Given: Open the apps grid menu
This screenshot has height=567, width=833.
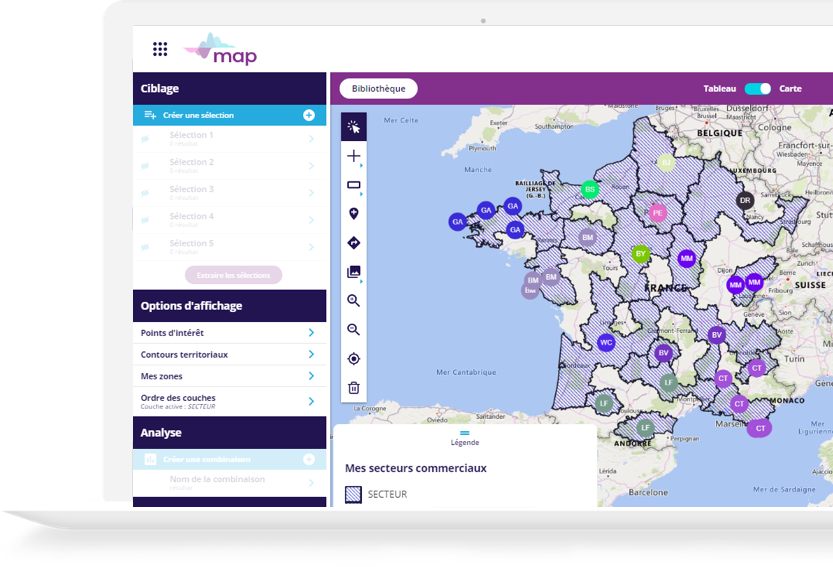Looking at the screenshot, I should [x=160, y=49].
